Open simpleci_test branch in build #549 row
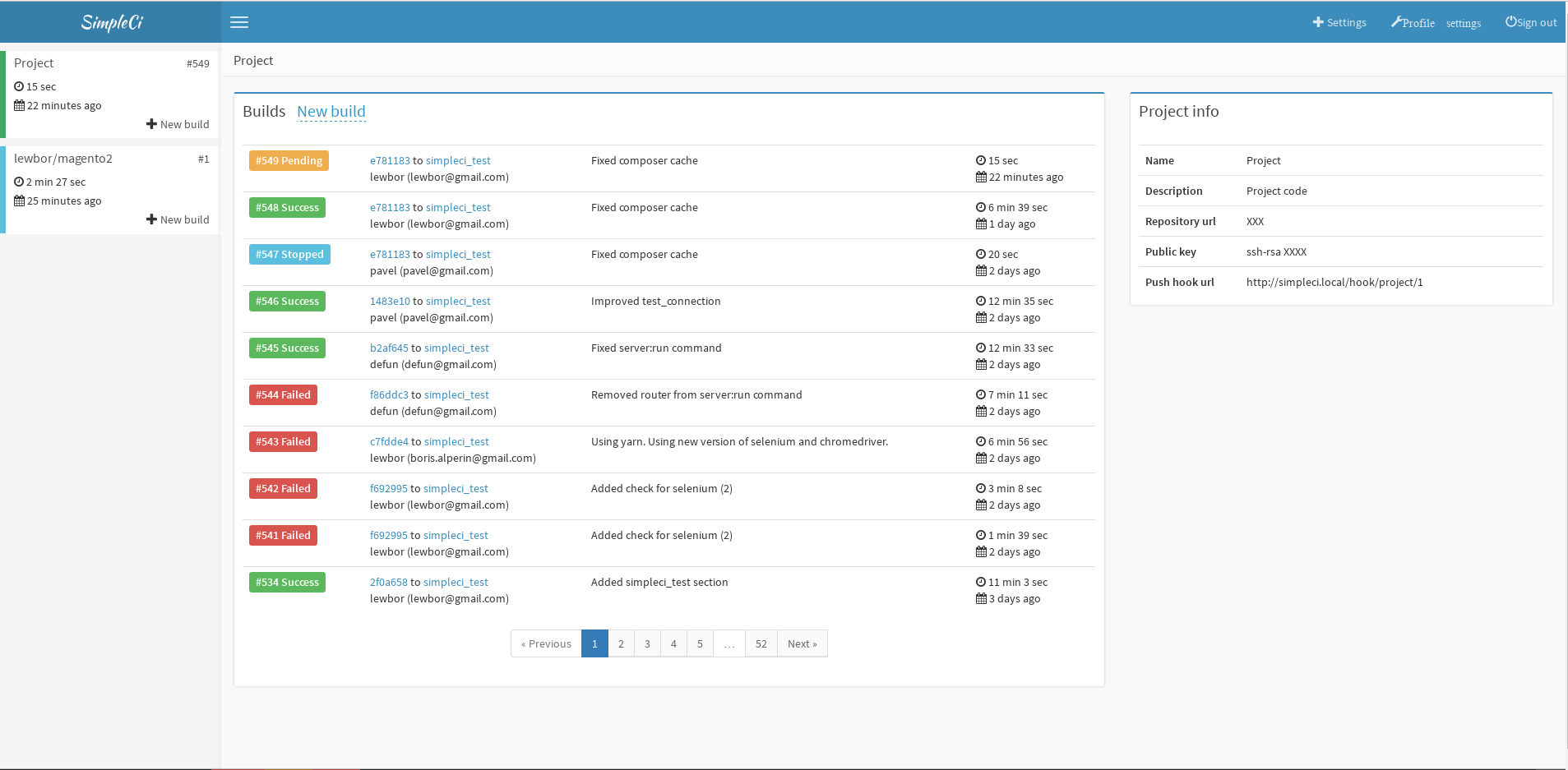Viewport: 1568px width, 770px height. pos(458,160)
